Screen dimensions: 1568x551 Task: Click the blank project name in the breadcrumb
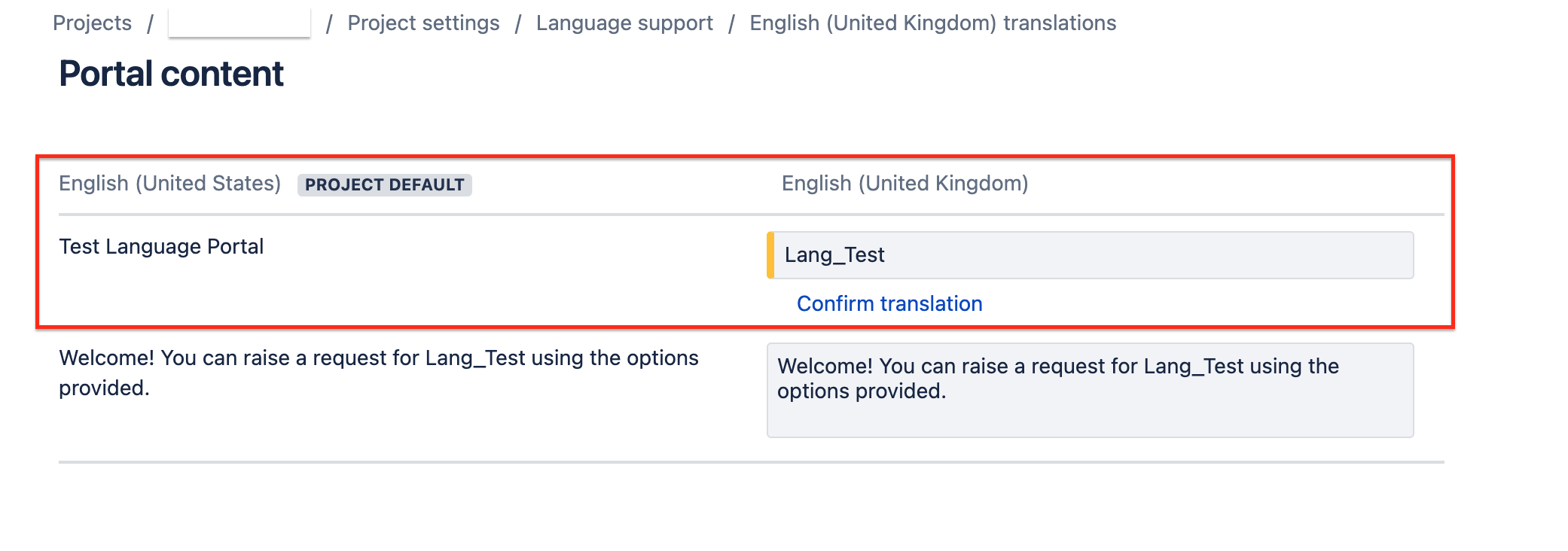[241, 23]
